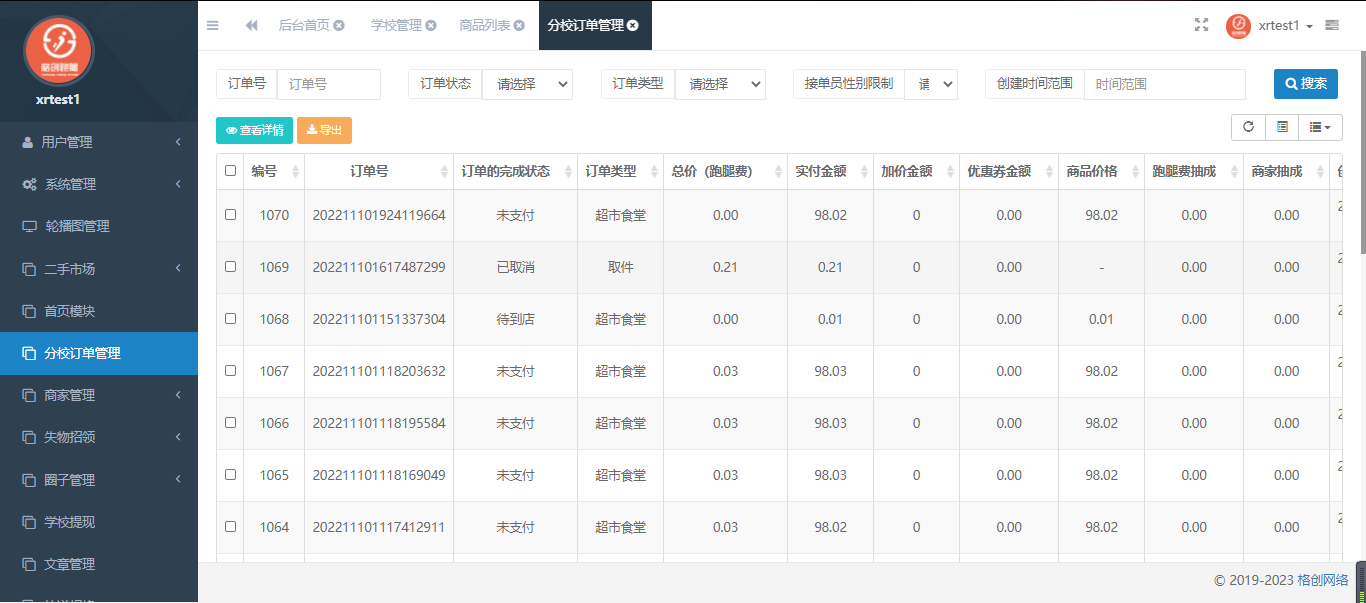The width and height of the screenshot is (1366, 603).
Task: Check the row checkbox for order 1064
Action: [231, 527]
